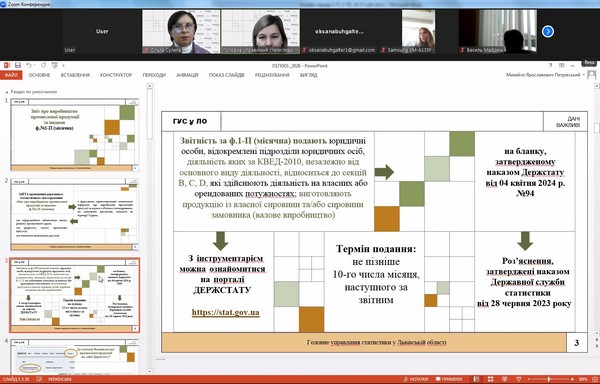The width and height of the screenshot is (600, 384).
Task: Start Slide Show icon in status bar
Action: (519, 379)
